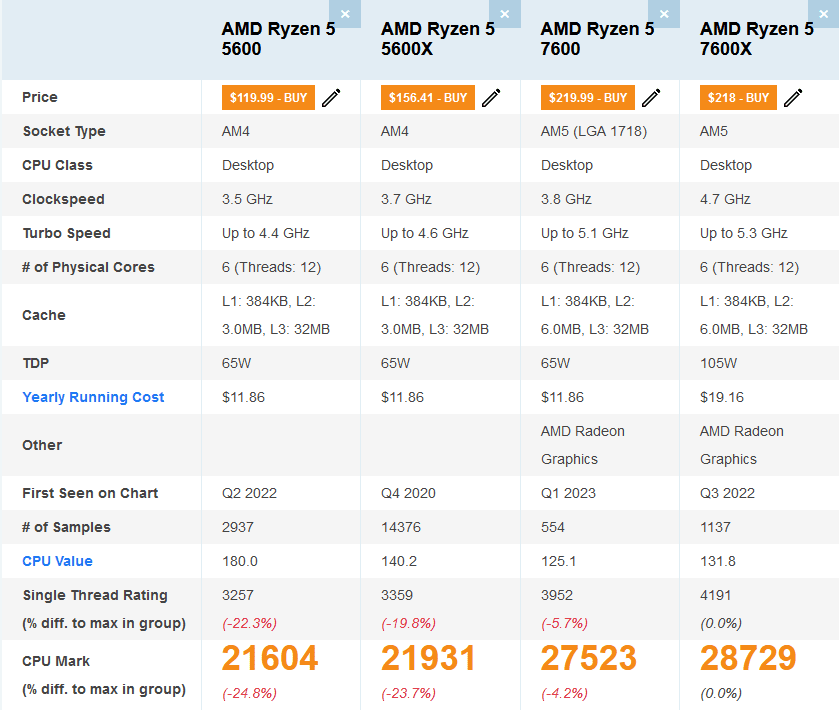Click the AM5 (LGA 1718) socket value
This screenshot has height=710, width=839.
594,131
